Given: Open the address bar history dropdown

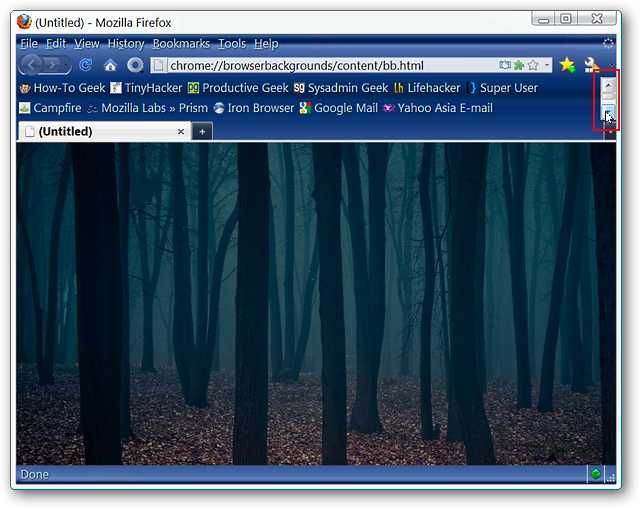Looking at the screenshot, I should click(547, 65).
